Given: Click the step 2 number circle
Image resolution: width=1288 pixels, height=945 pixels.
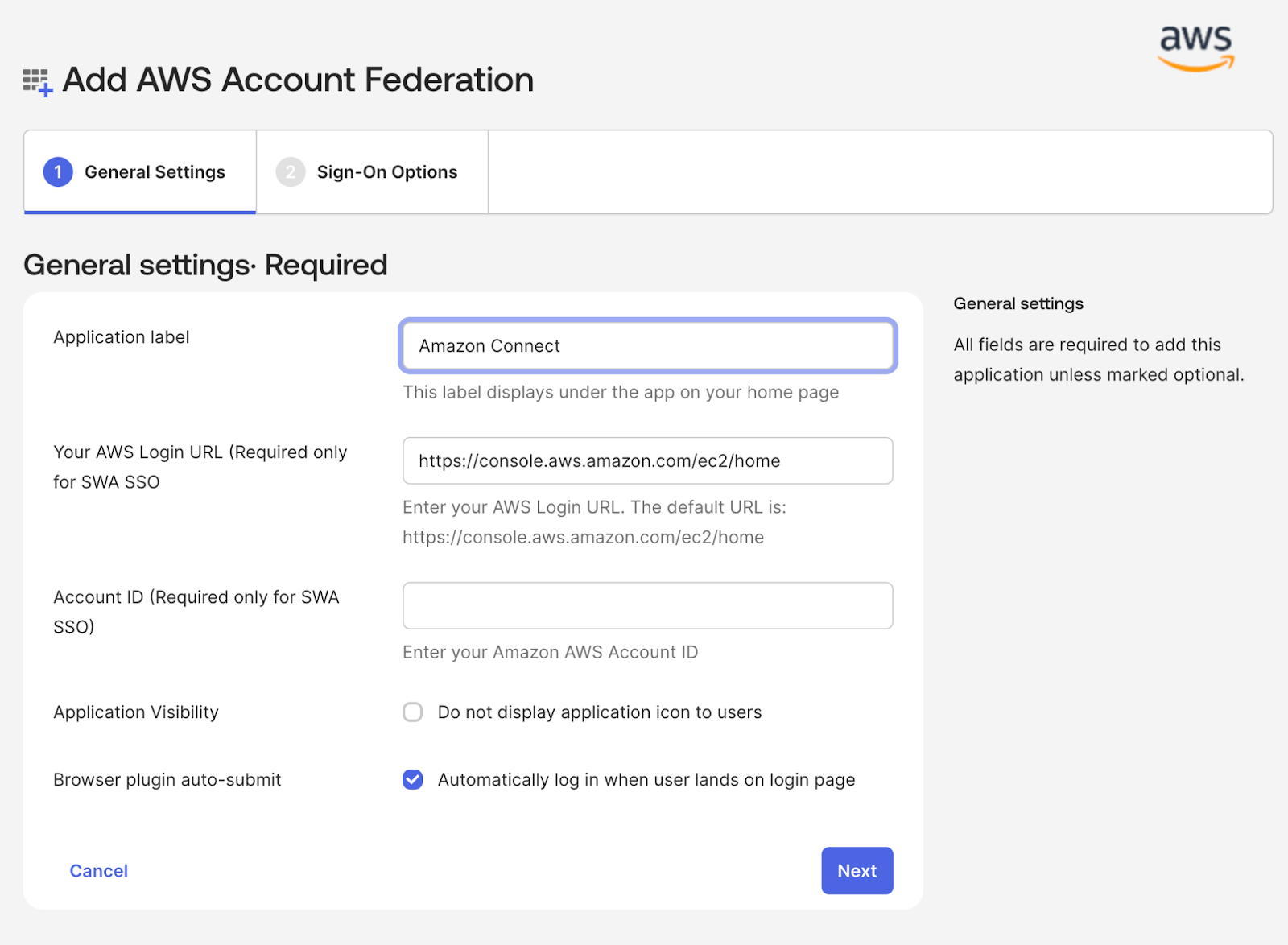Looking at the screenshot, I should 290,172.
